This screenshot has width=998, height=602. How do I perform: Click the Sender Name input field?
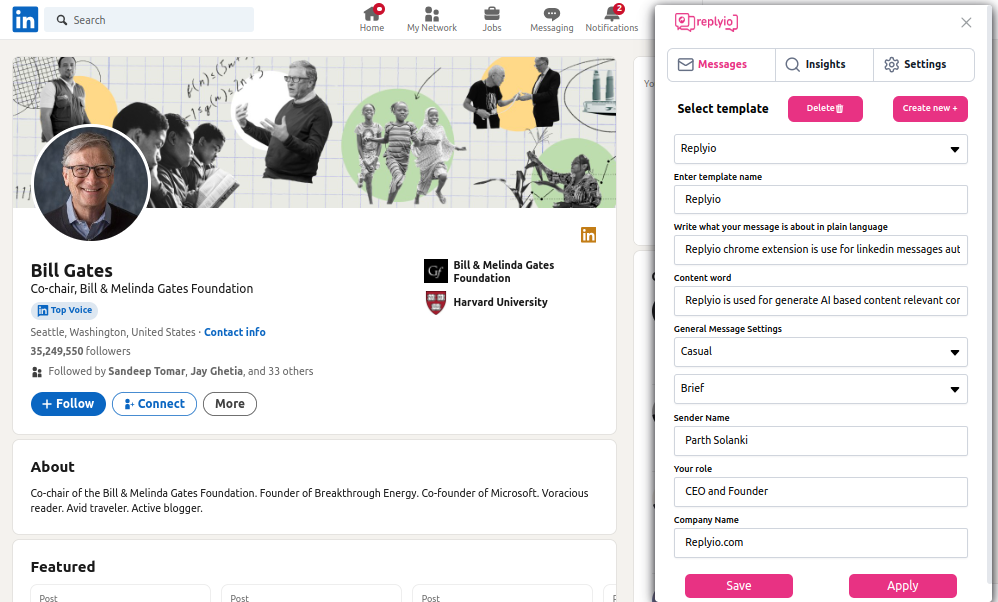point(821,441)
